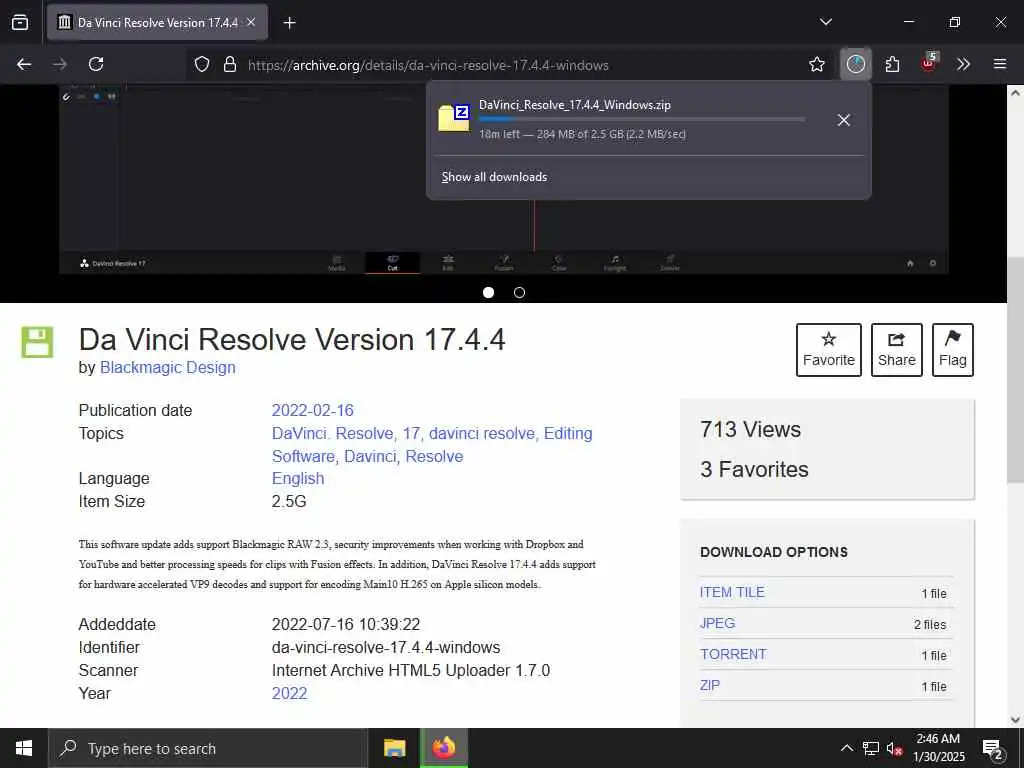
Task: Click the scrollbar down arrow
Action: (x=1015, y=720)
